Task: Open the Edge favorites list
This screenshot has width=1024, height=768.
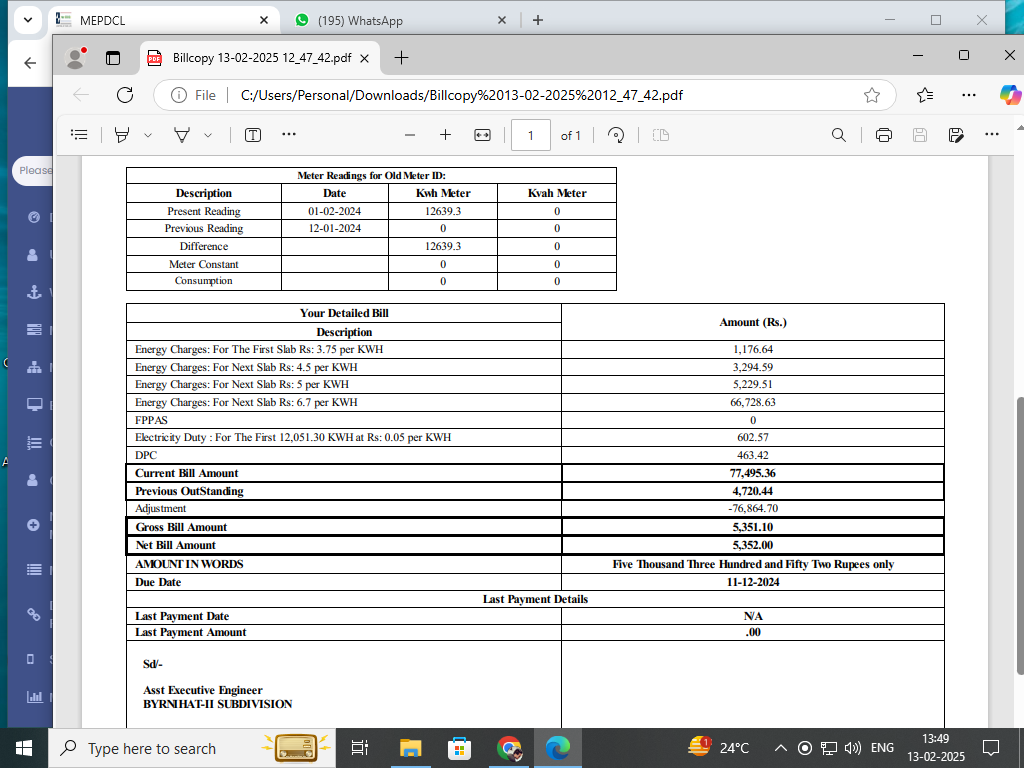Action: (x=925, y=95)
